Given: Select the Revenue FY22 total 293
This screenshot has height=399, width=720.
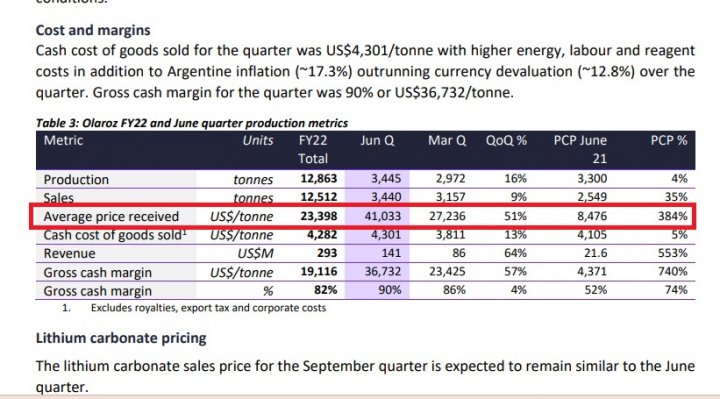Looking at the screenshot, I should [x=327, y=253].
